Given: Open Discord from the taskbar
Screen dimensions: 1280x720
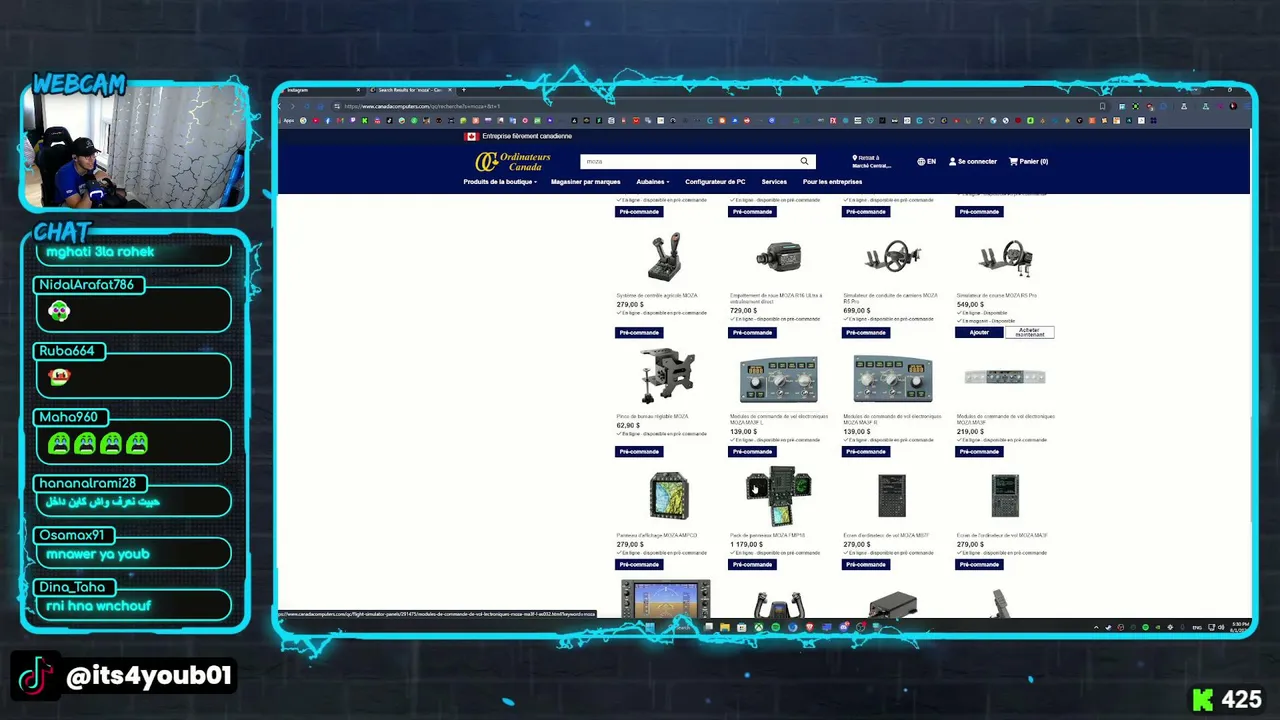Looking at the screenshot, I should tap(845, 627).
